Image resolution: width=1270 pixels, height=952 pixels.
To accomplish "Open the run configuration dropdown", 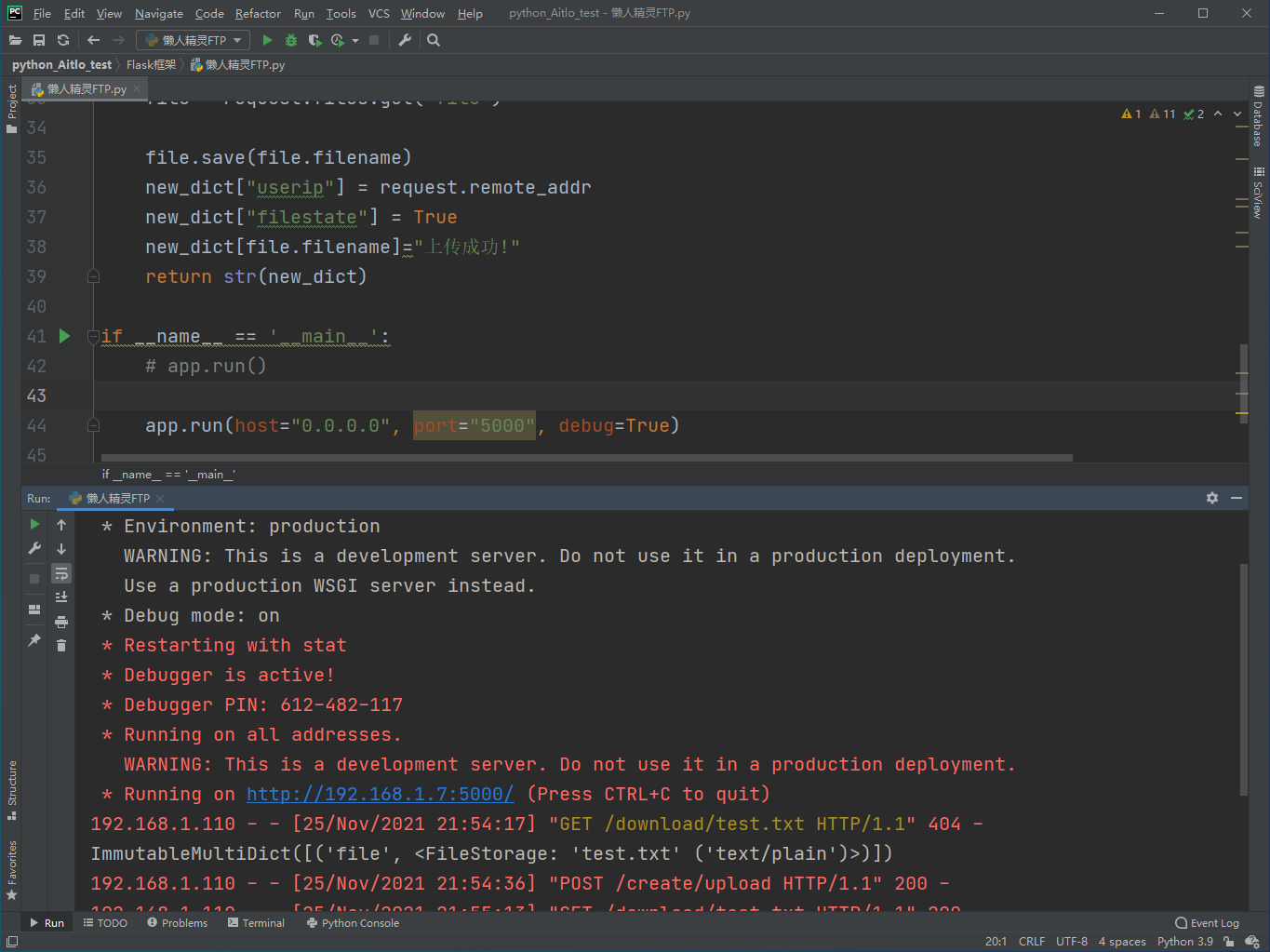I will coord(194,40).
